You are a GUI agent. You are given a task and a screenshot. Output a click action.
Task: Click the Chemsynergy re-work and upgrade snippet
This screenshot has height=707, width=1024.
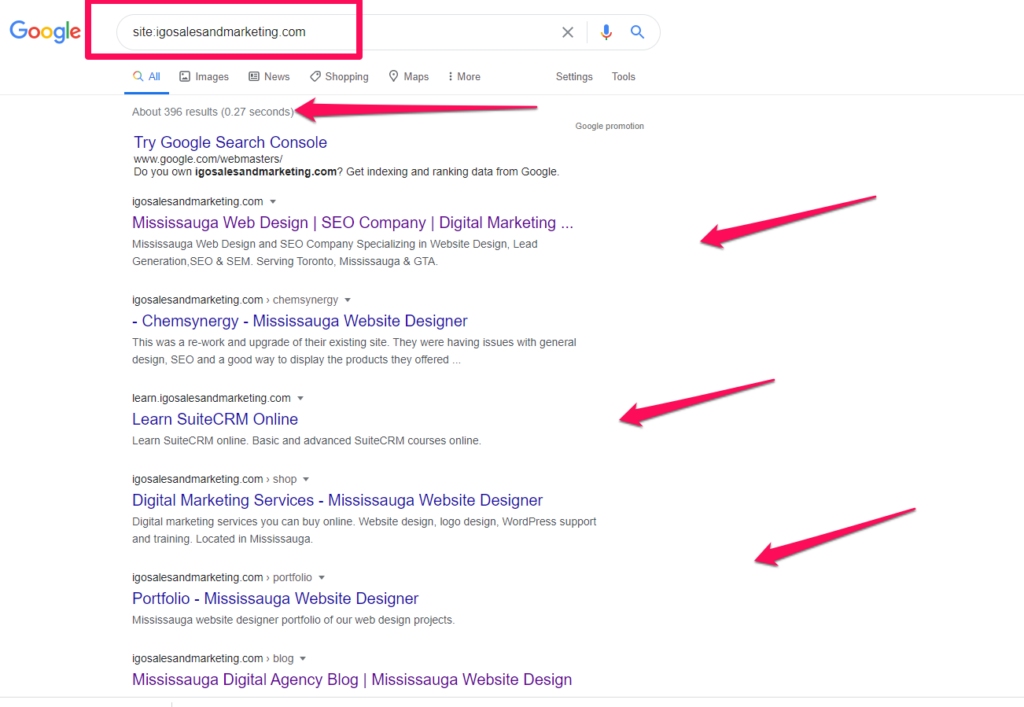[354, 351]
